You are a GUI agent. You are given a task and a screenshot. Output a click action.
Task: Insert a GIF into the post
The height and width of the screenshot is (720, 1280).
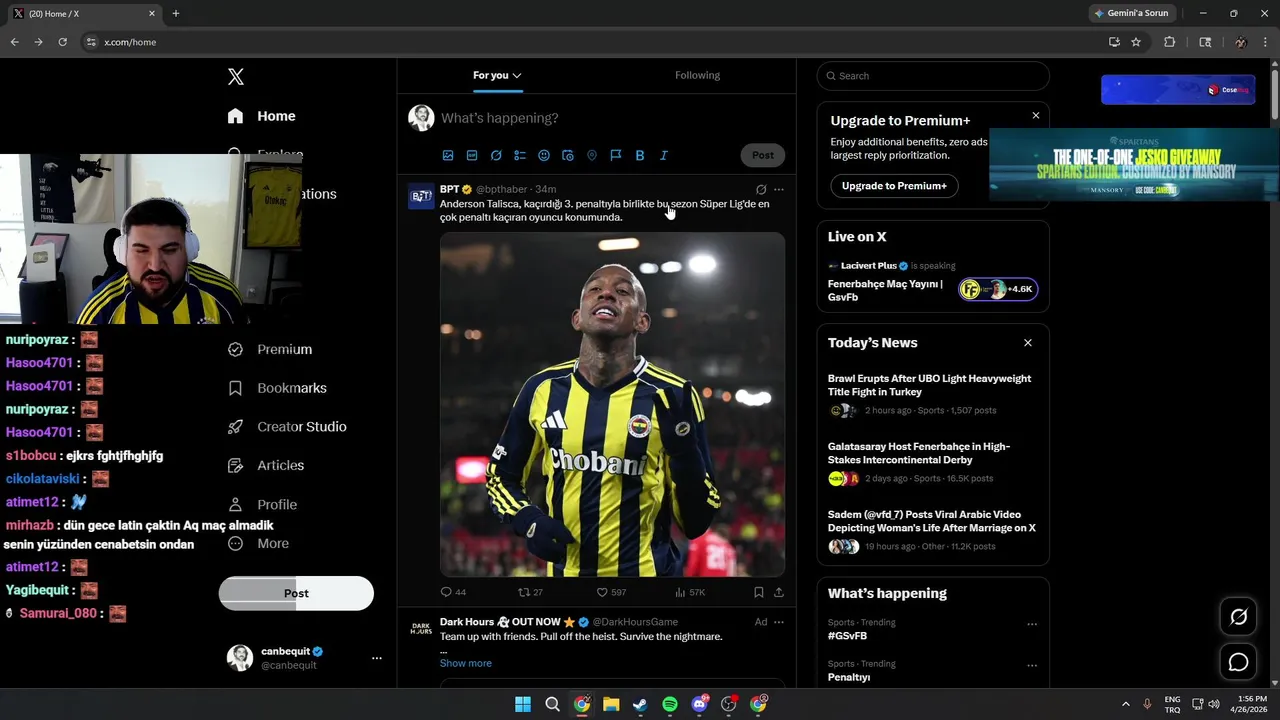pyautogui.click(x=472, y=155)
